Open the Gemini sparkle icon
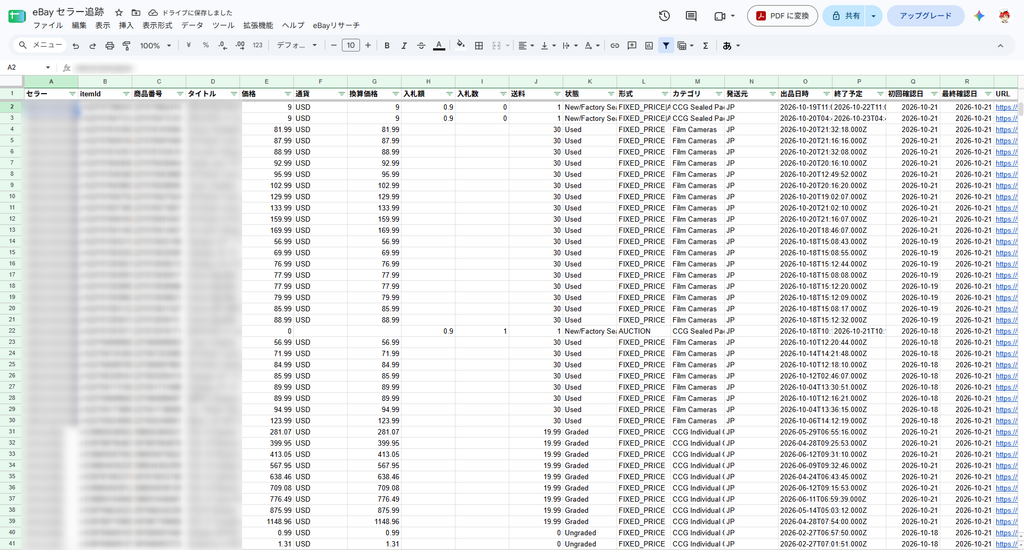The width and height of the screenshot is (1024, 550). click(978, 16)
